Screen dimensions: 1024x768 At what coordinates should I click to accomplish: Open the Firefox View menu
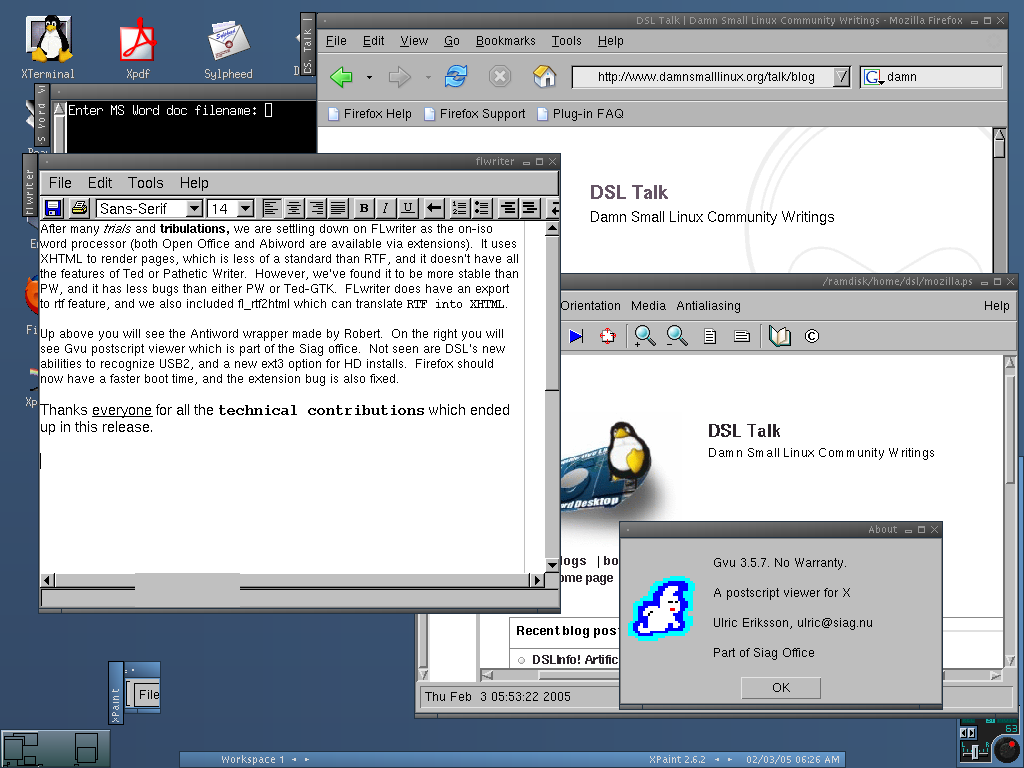tap(414, 40)
